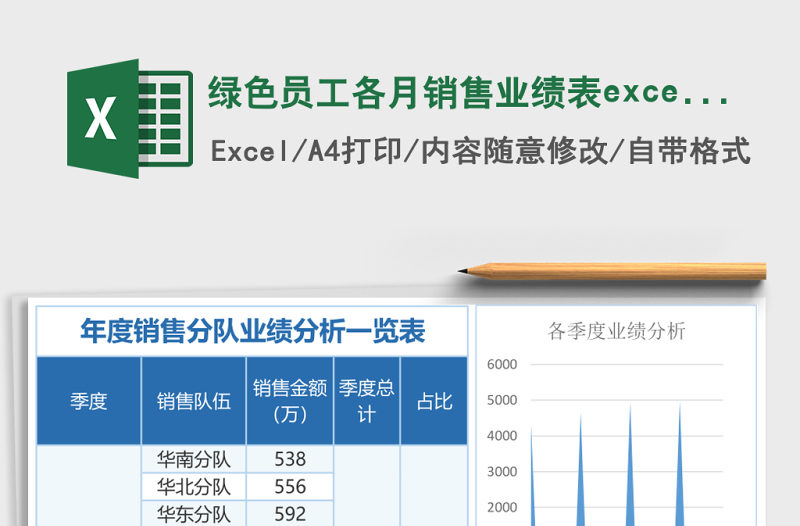Select the 华南分队 cell
This screenshot has height=526, width=800.
coord(193,460)
